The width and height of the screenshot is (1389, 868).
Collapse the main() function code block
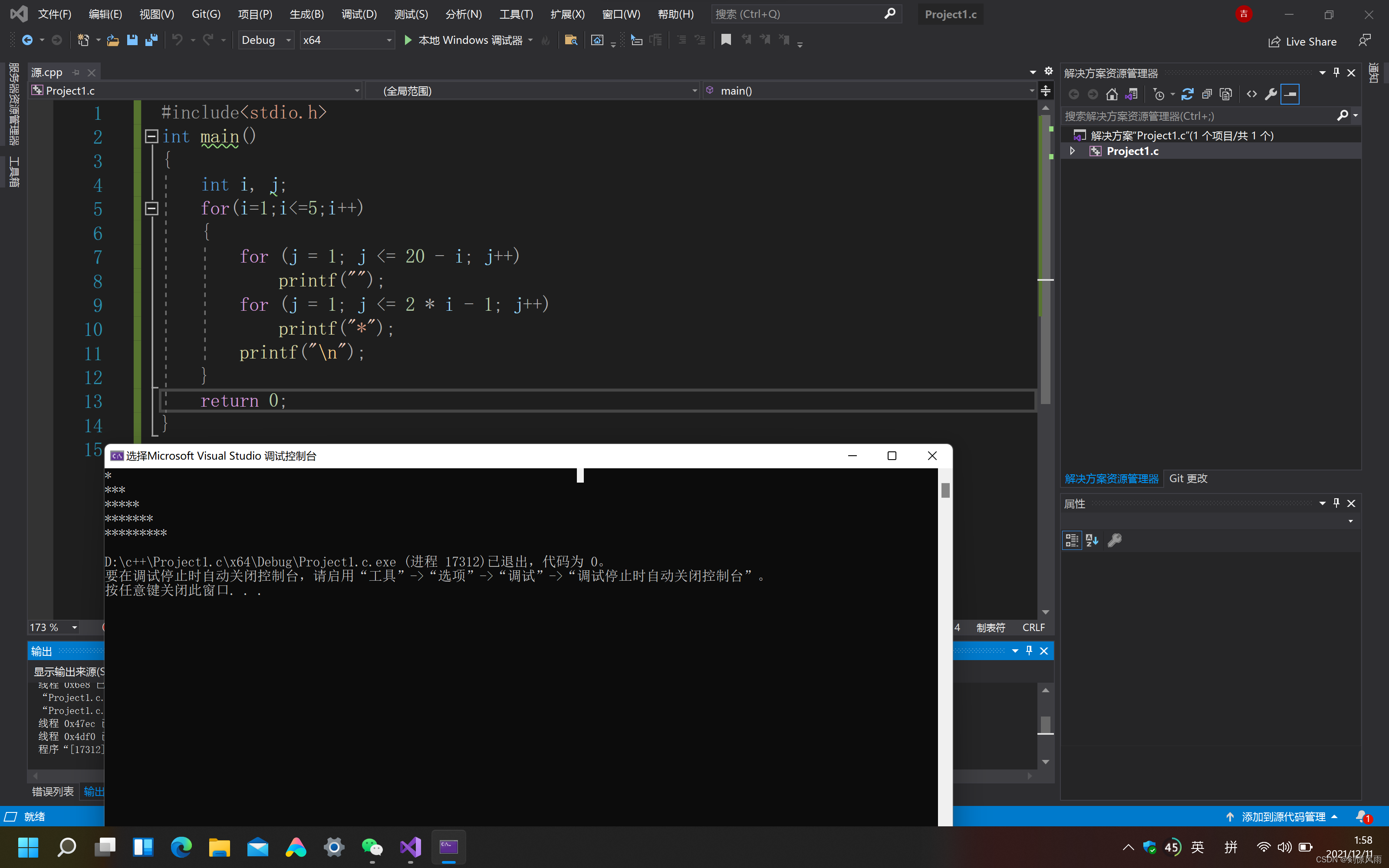(x=151, y=136)
